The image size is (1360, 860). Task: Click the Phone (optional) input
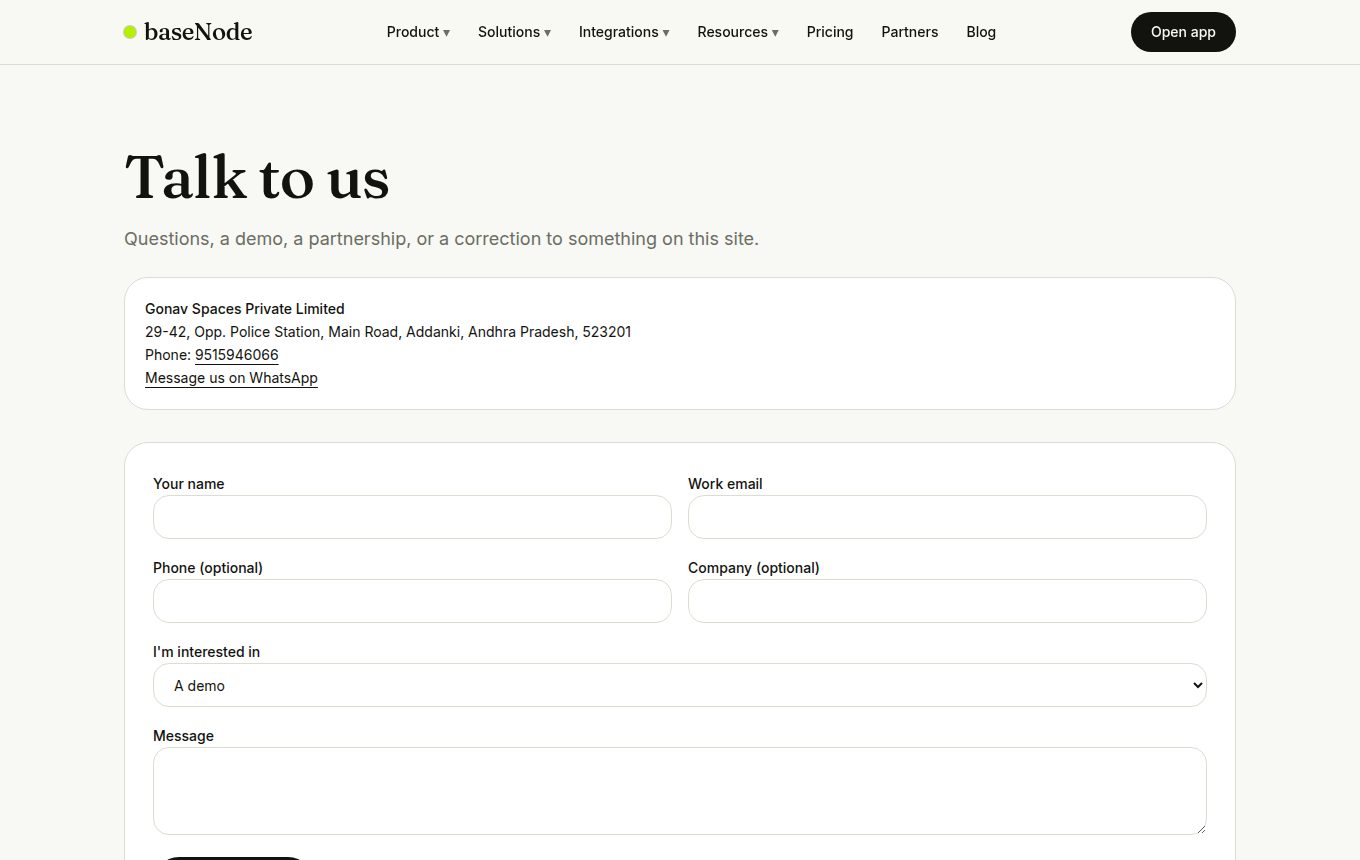click(412, 601)
